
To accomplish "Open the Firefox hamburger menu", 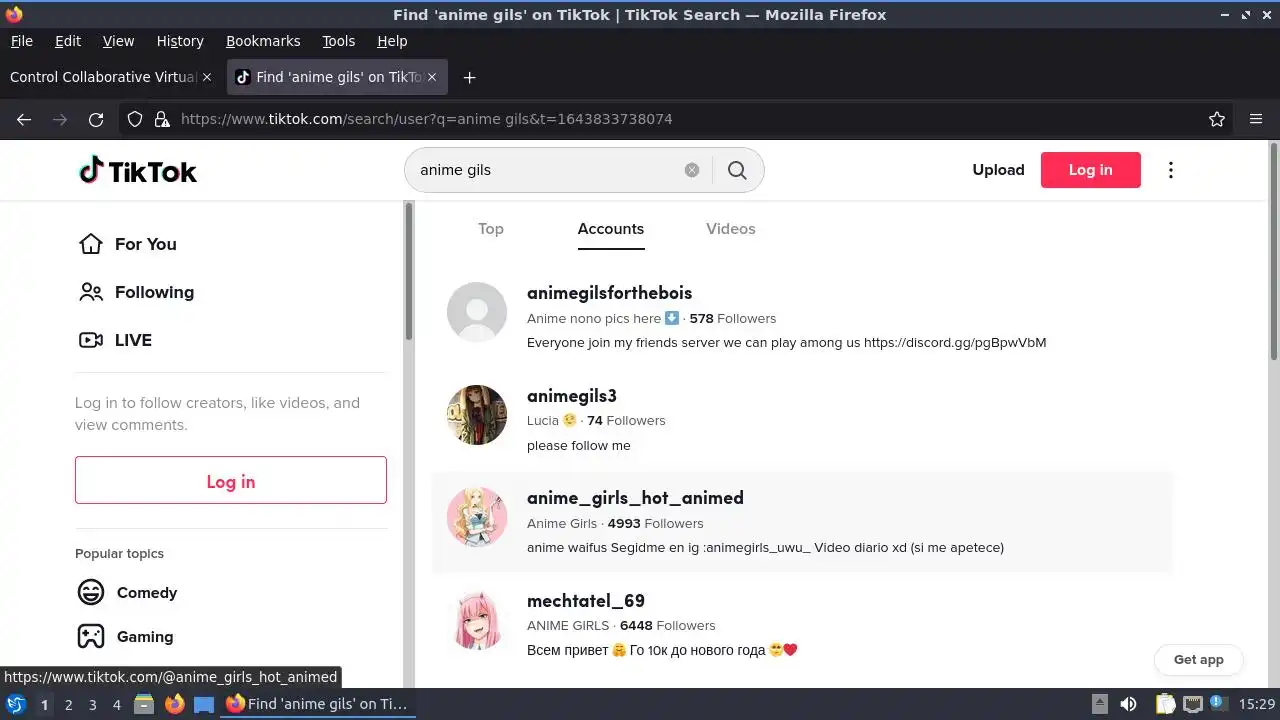I will (x=1256, y=119).
